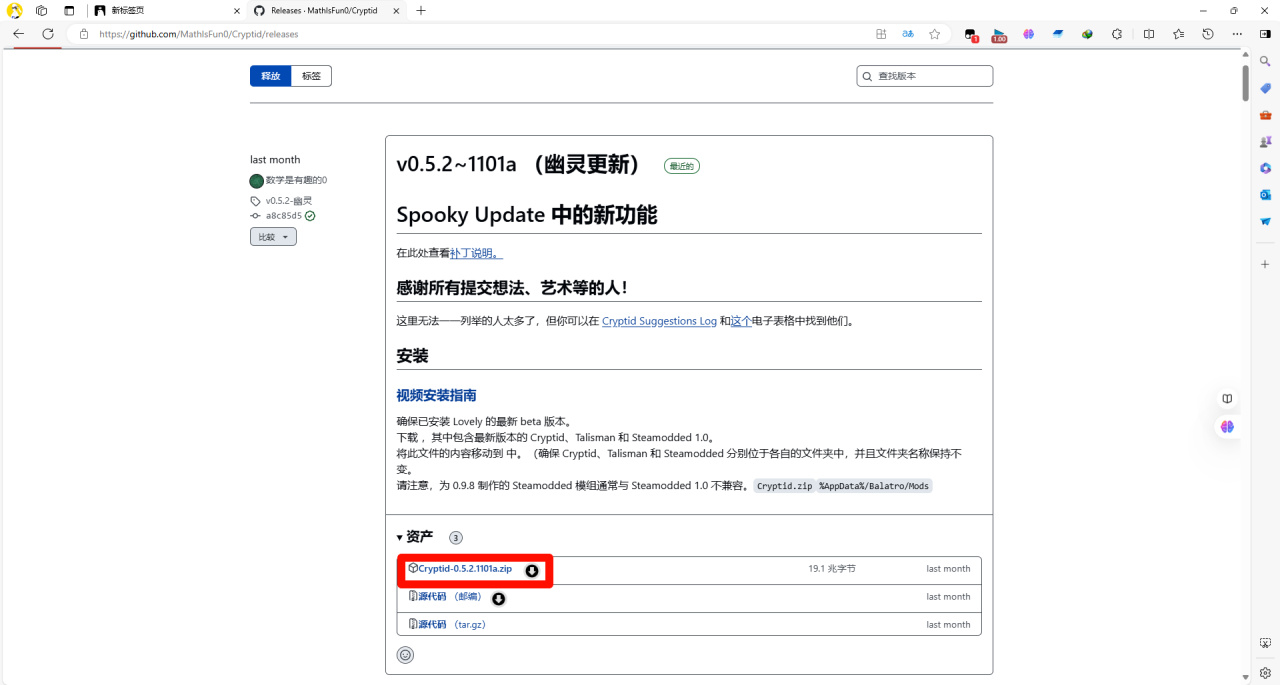Download 源代码 (tar.gz) archive
The width and height of the screenshot is (1280, 685).
[452, 625]
